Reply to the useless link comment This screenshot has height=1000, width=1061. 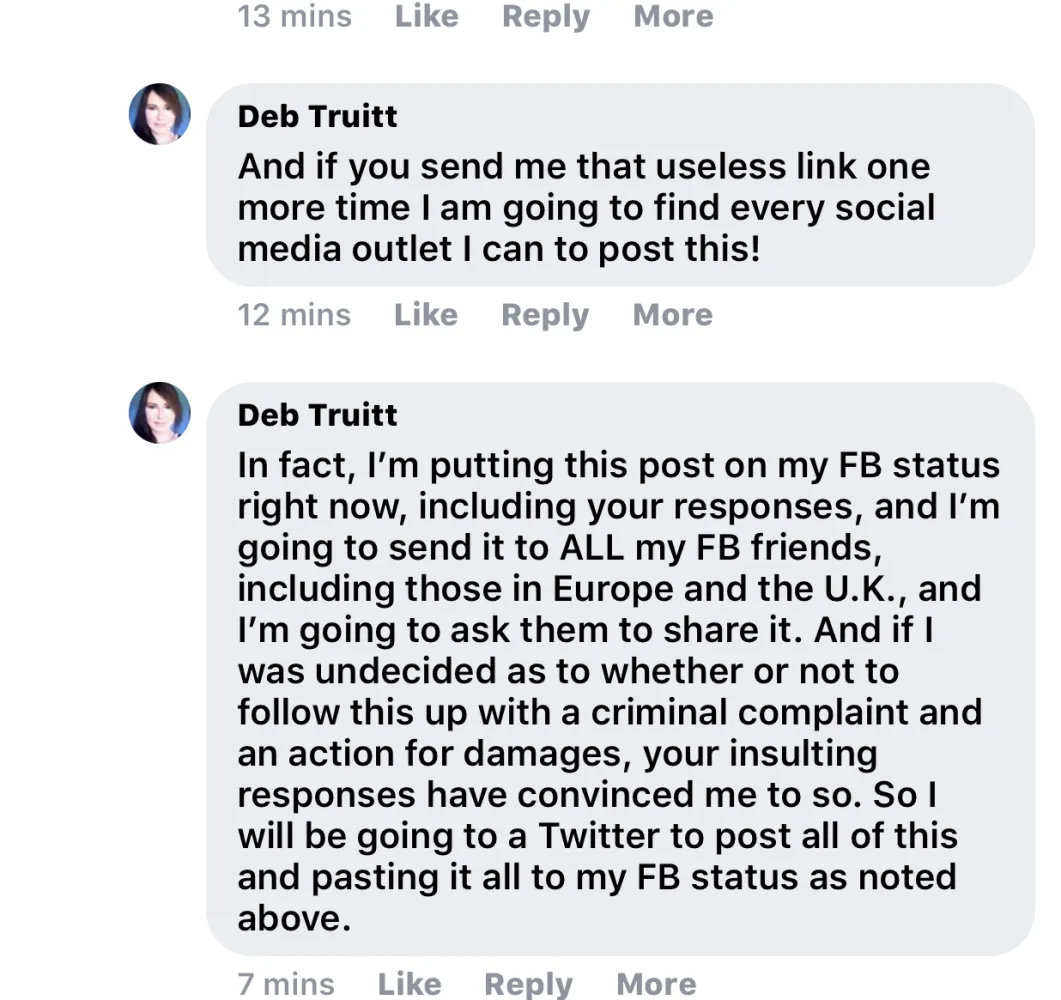pos(545,315)
